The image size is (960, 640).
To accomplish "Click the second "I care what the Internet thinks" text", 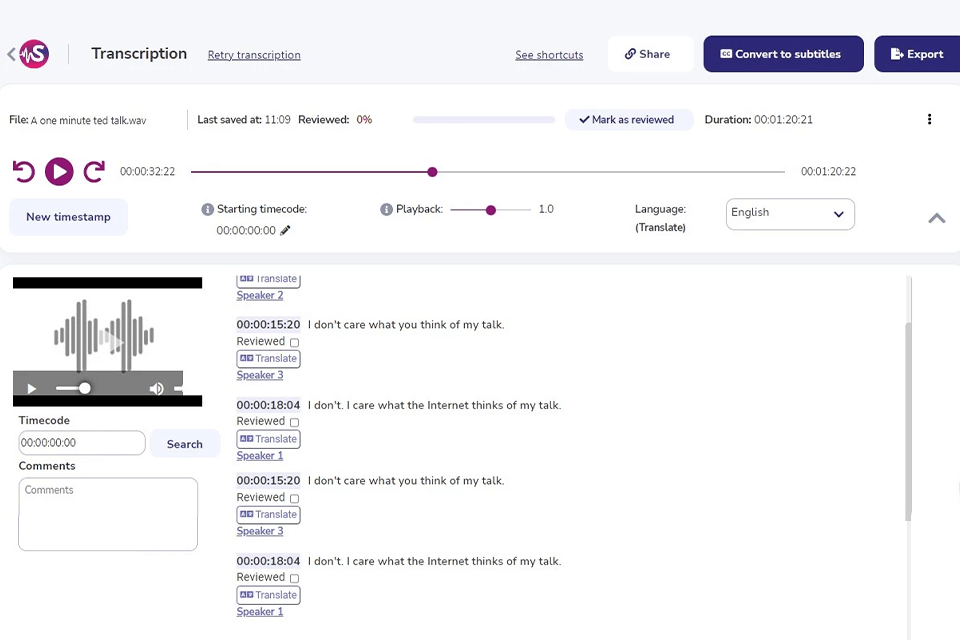I will tap(432, 561).
